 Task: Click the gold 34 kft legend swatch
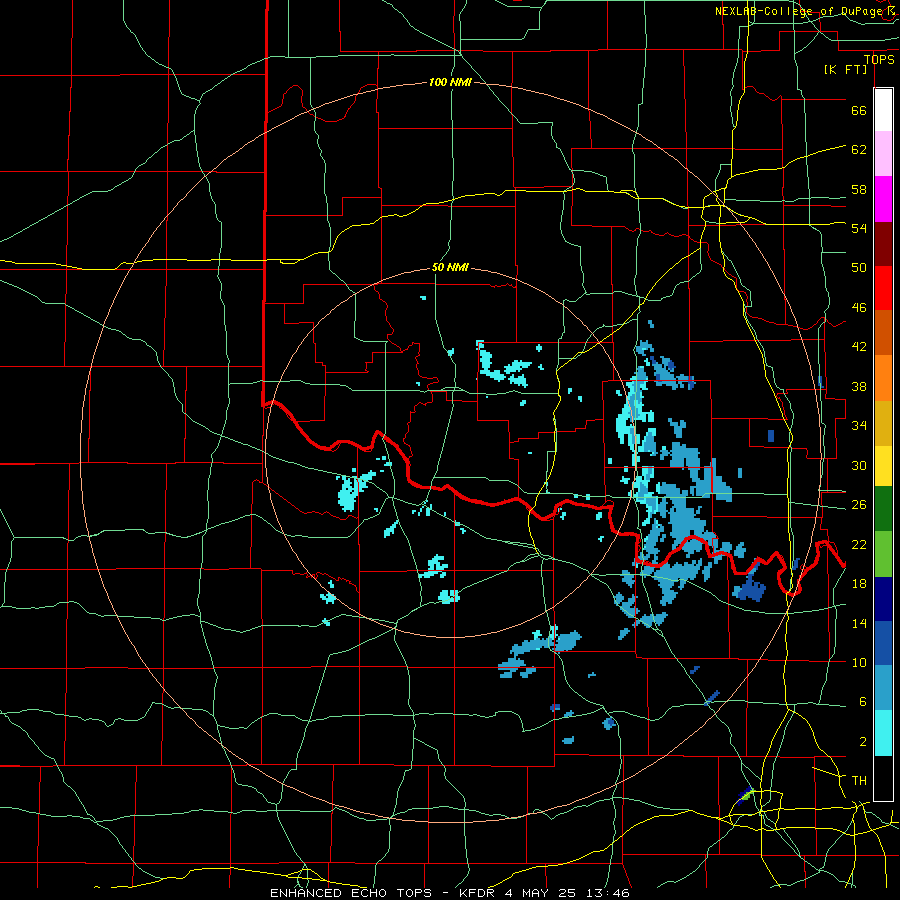pos(883,423)
